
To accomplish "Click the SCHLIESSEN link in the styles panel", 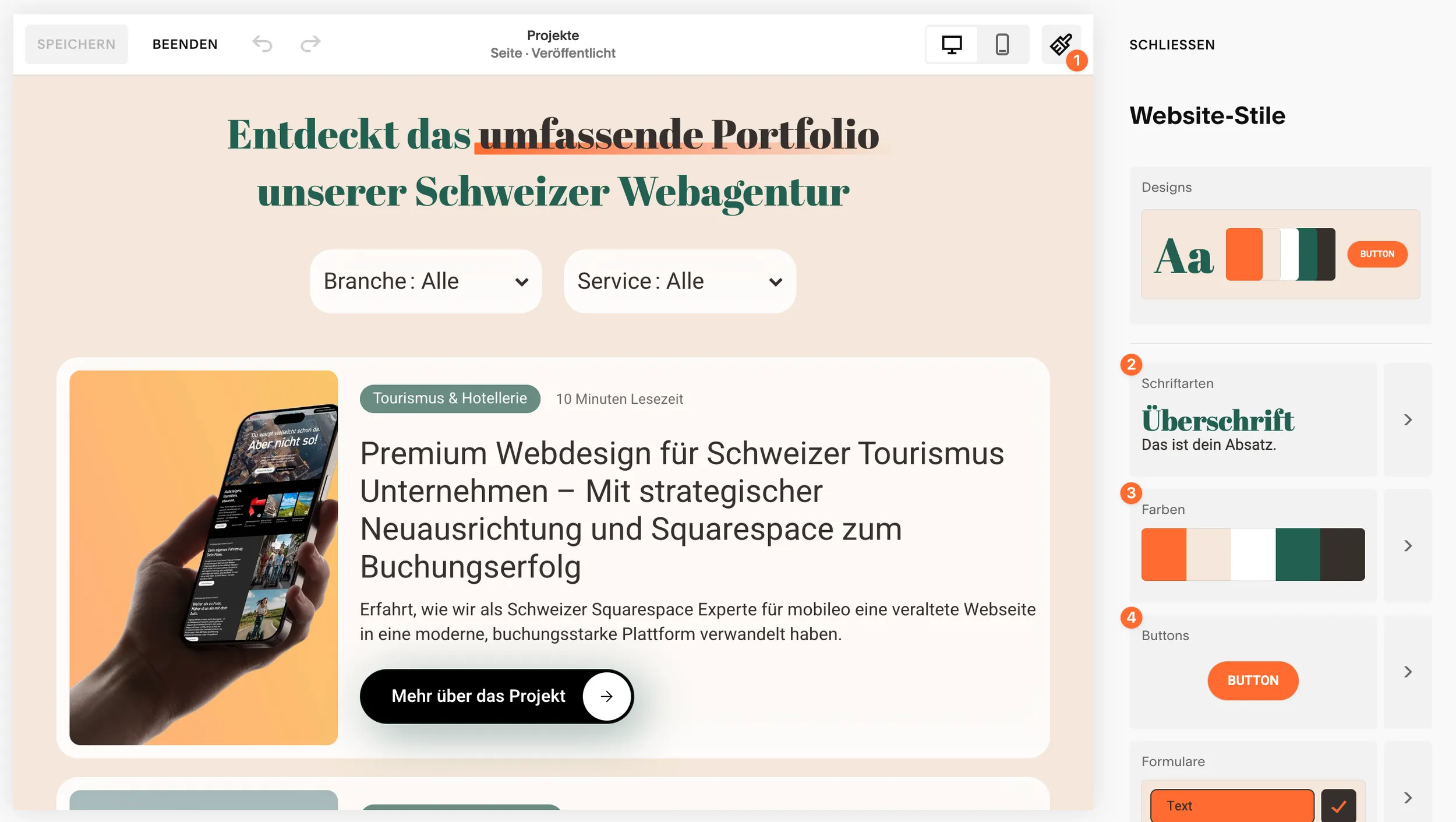I will point(1171,44).
